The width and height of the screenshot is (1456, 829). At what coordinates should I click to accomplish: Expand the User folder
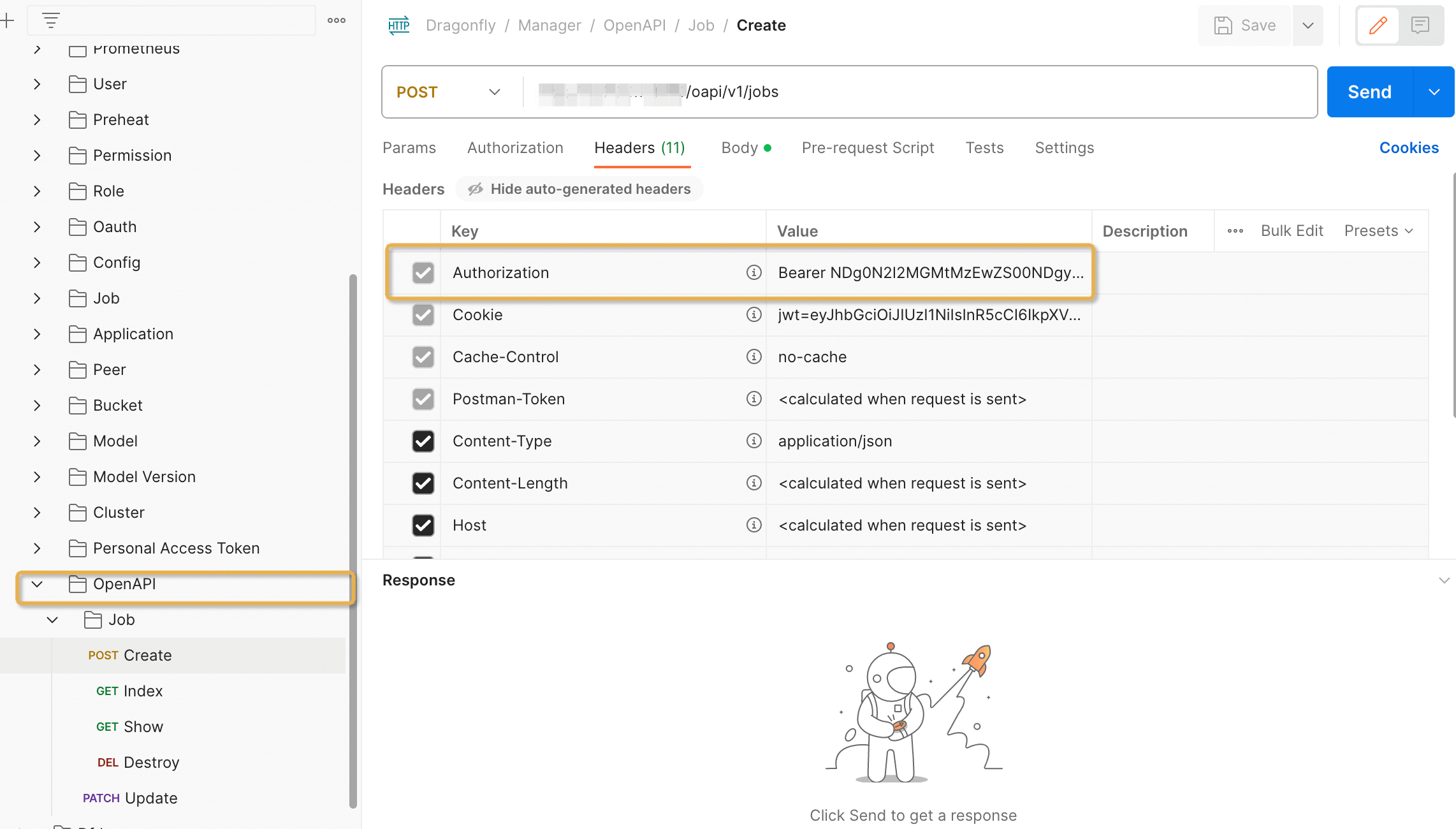pos(37,84)
